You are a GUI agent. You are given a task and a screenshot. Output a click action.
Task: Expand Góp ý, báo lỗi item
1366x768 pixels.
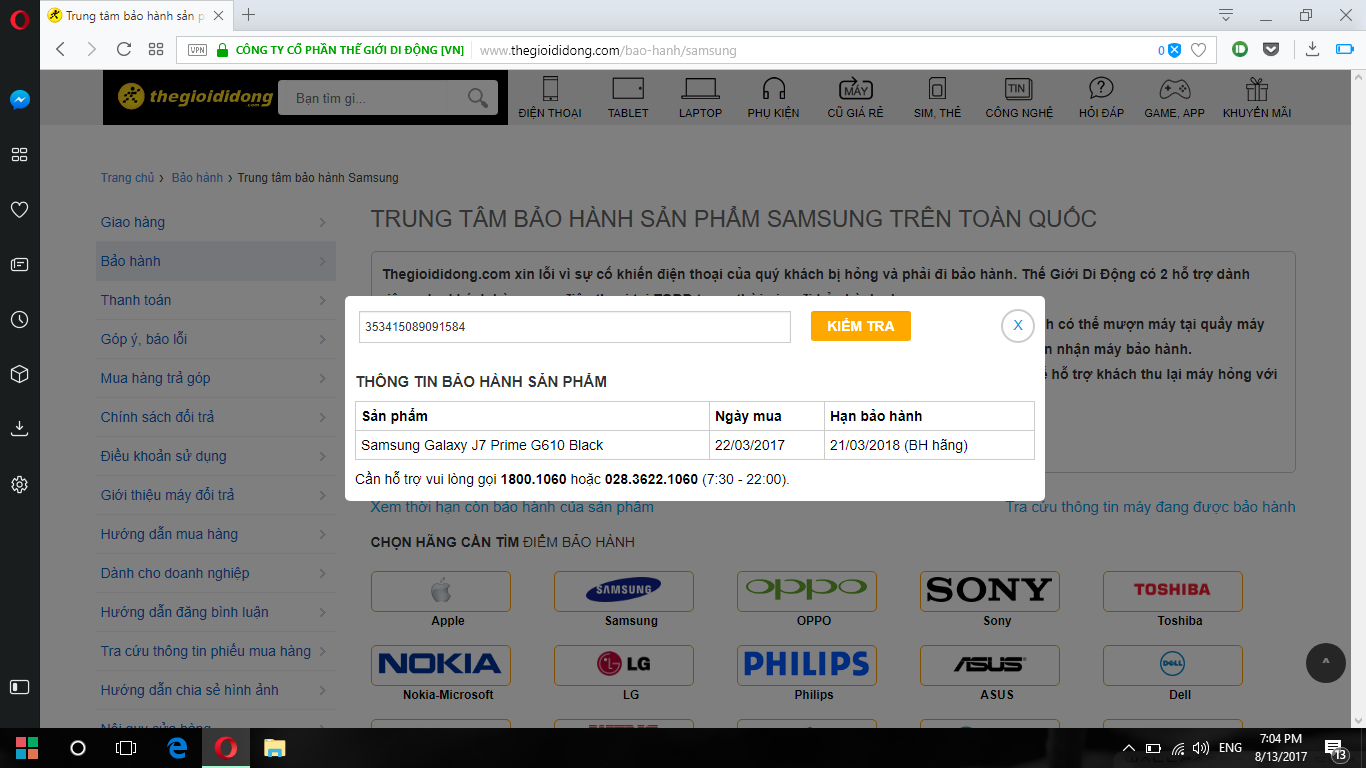click(216, 339)
